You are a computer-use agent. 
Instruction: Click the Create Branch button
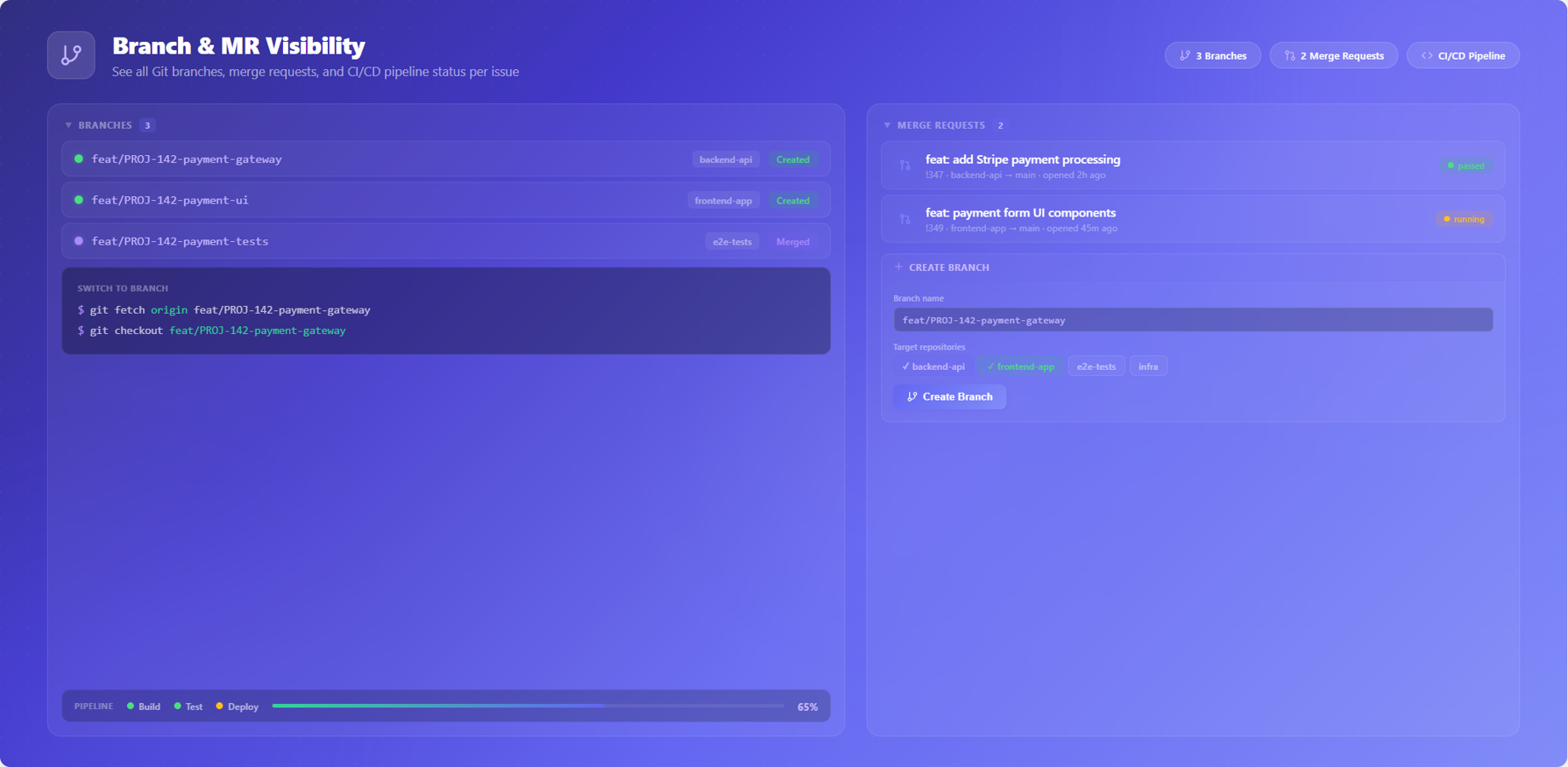[x=949, y=396]
